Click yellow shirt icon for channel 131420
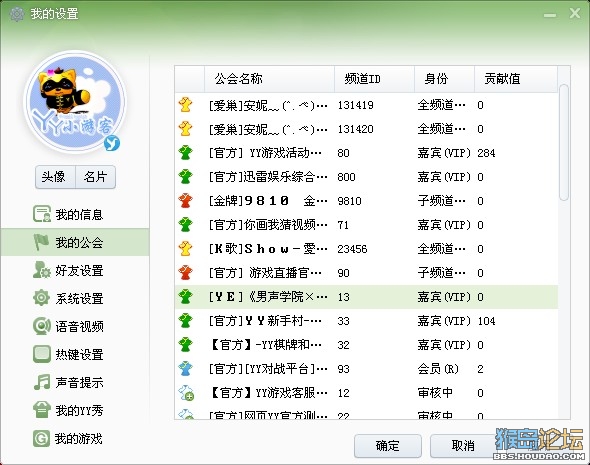 [186, 129]
